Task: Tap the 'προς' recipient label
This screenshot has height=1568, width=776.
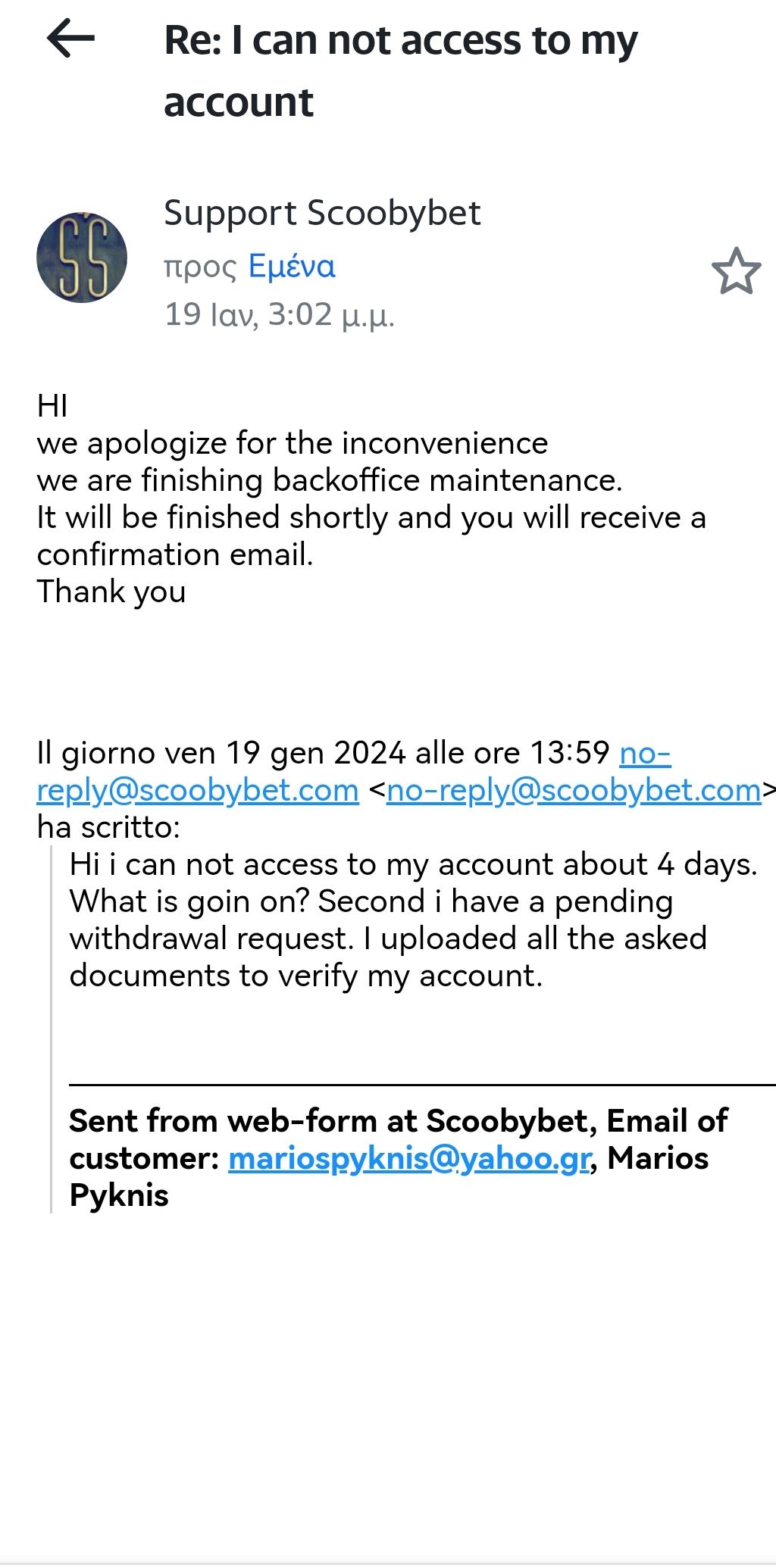Action: pos(200,267)
